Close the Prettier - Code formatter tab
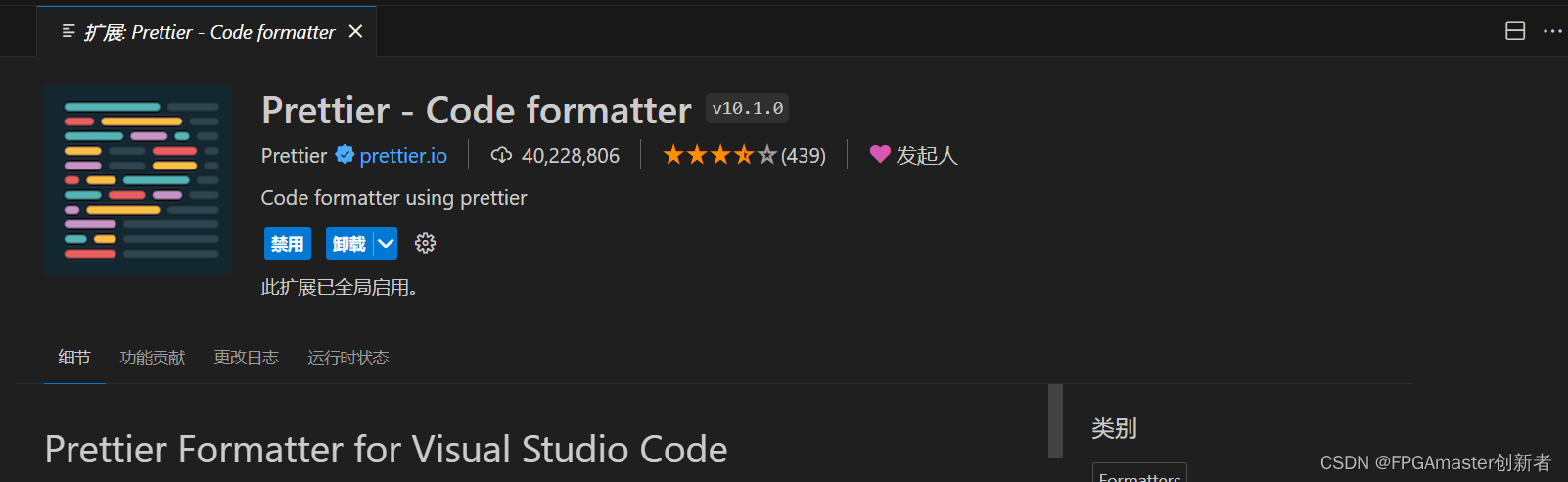 tap(356, 32)
